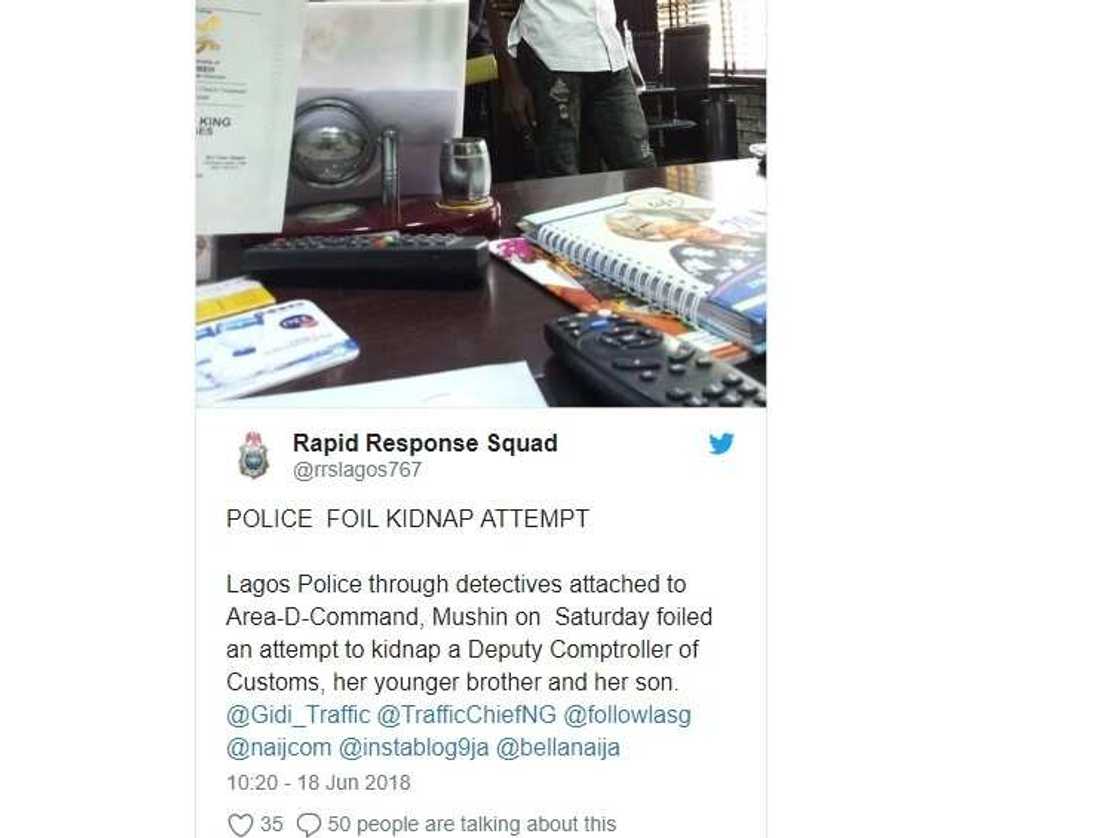Open the @bellanaija mention
This screenshot has width=1120, height=838.
(557, 747)
